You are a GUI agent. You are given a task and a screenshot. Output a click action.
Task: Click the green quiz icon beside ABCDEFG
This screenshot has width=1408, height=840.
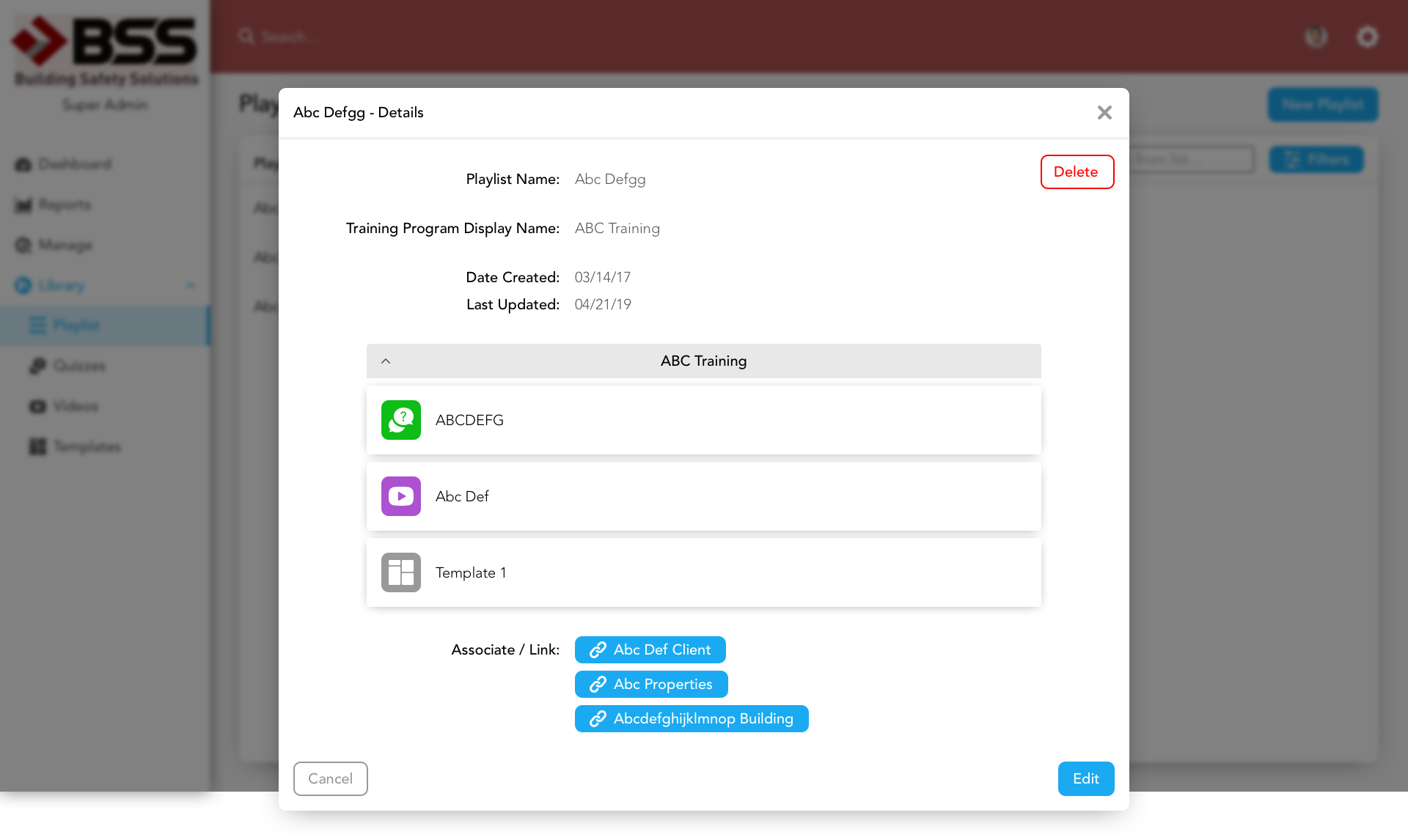click(401, 420)
